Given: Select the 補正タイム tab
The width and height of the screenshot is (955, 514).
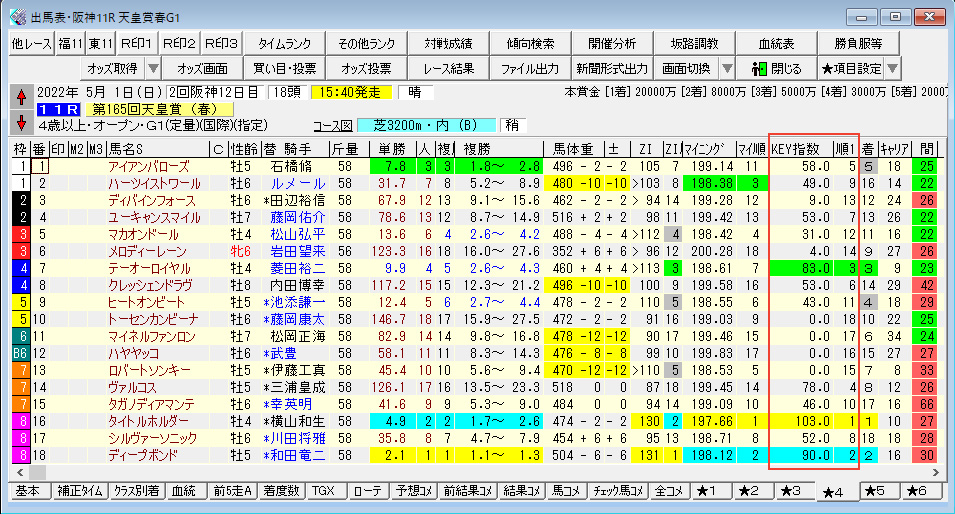Looking at the screenshot, I should pos(80,491).
